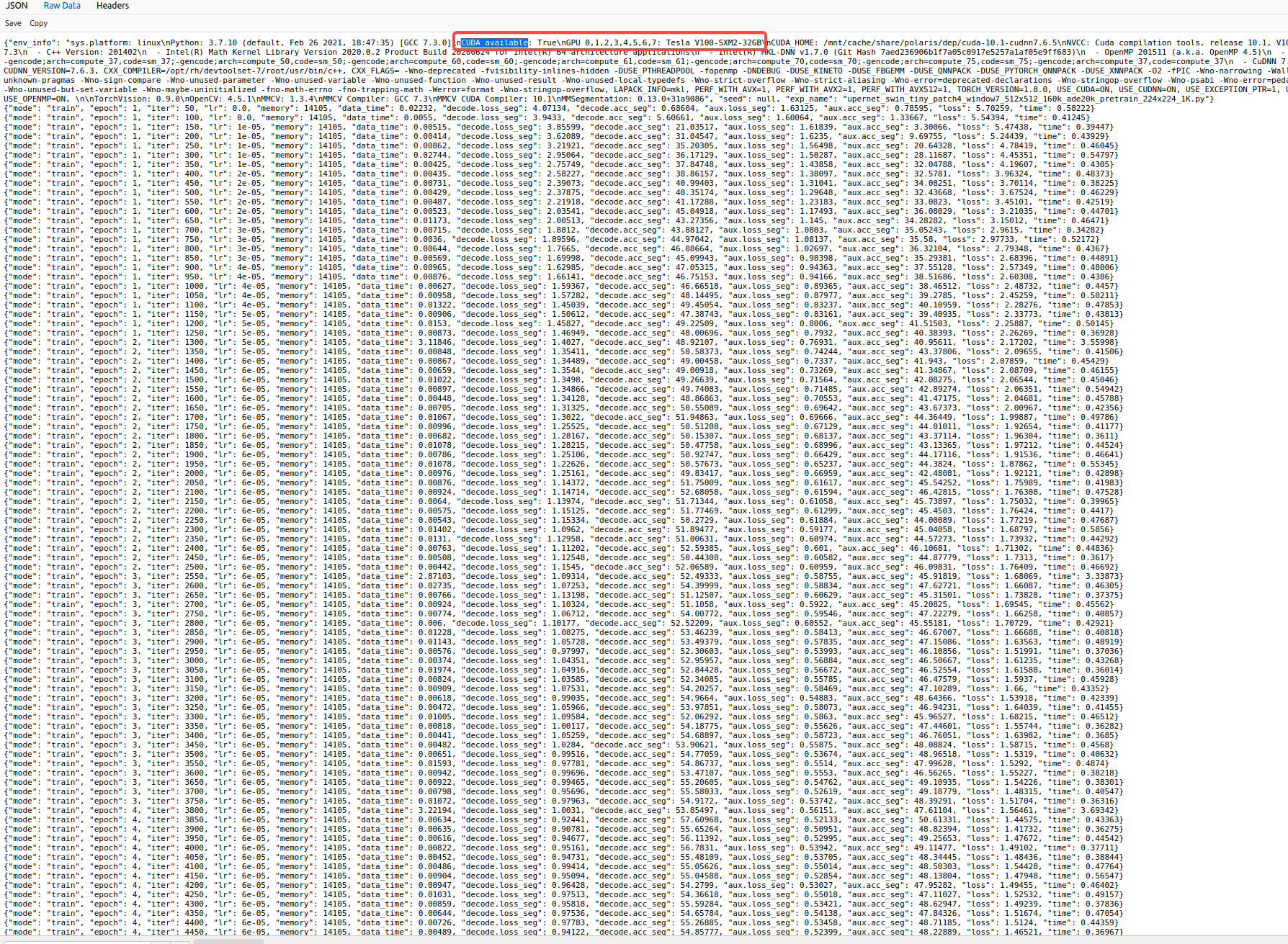
Task: Switch to the JSON tab
Action: click(16, 6)
